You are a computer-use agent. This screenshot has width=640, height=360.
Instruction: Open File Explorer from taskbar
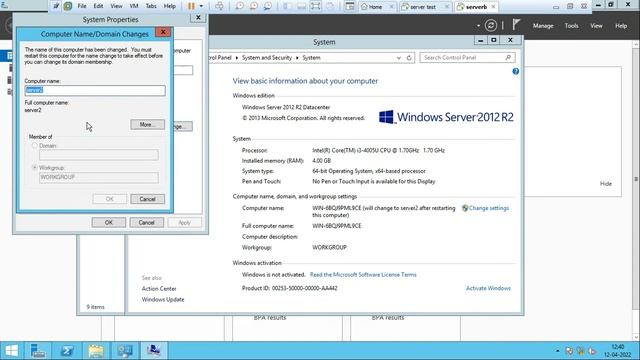[x=96, y=350]
